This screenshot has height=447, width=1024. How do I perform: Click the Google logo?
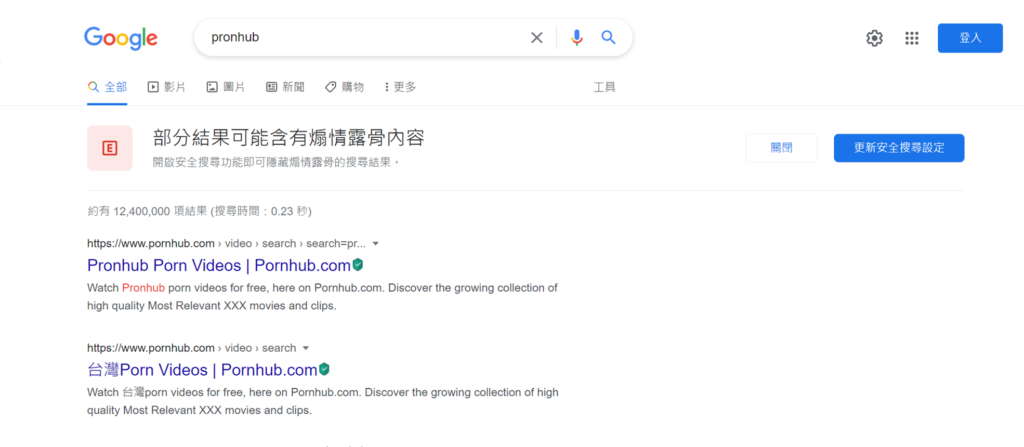tap(121, 38)
